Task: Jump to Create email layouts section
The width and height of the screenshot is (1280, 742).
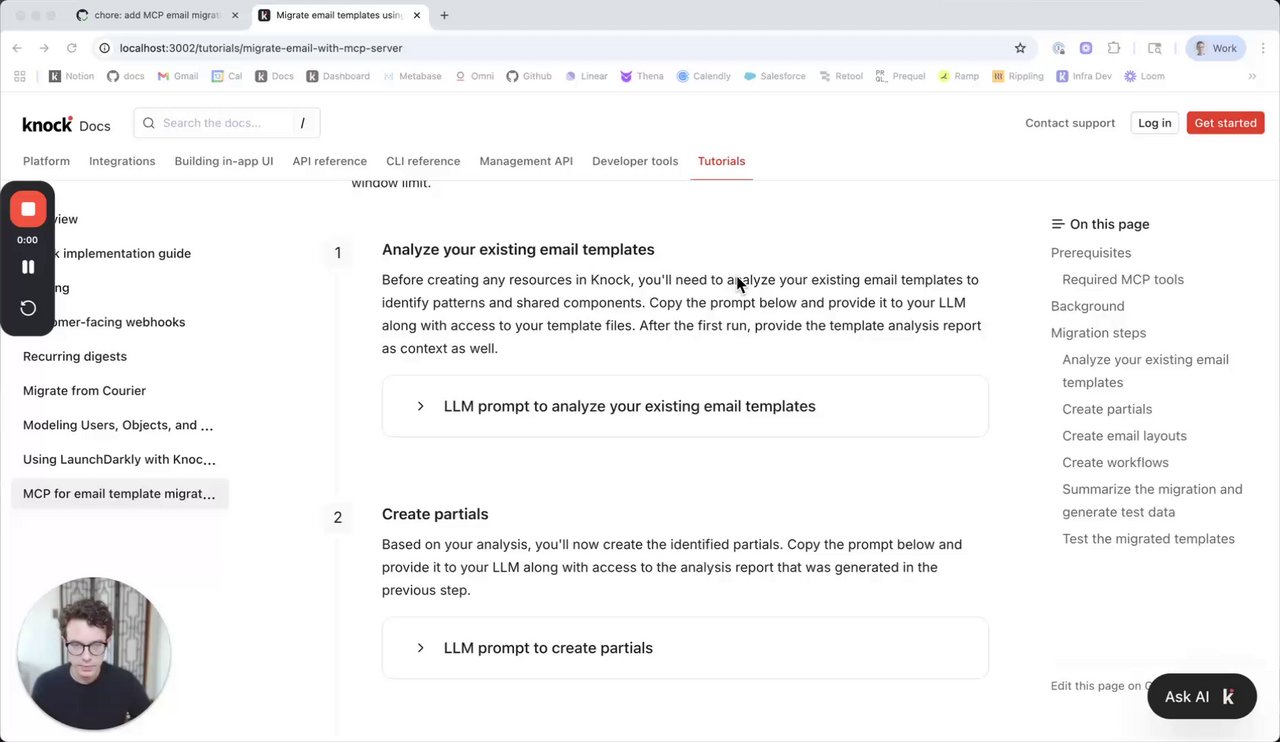Action: coord(1124,436)
